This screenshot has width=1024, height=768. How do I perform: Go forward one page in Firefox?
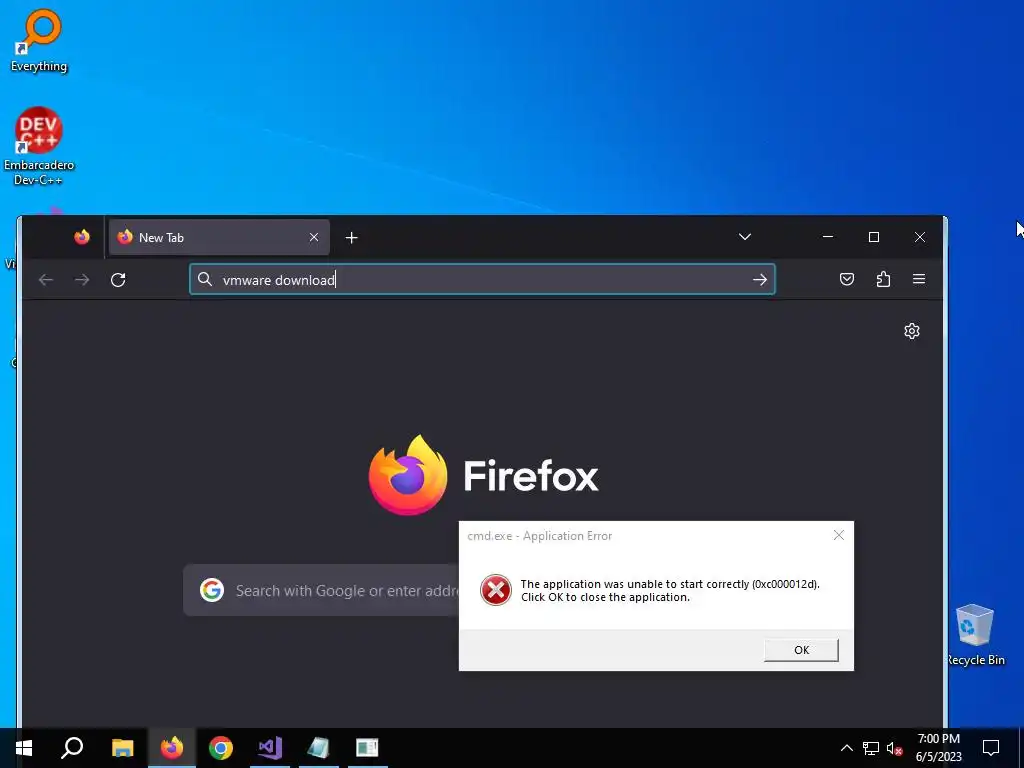click(x=82, y=280)
